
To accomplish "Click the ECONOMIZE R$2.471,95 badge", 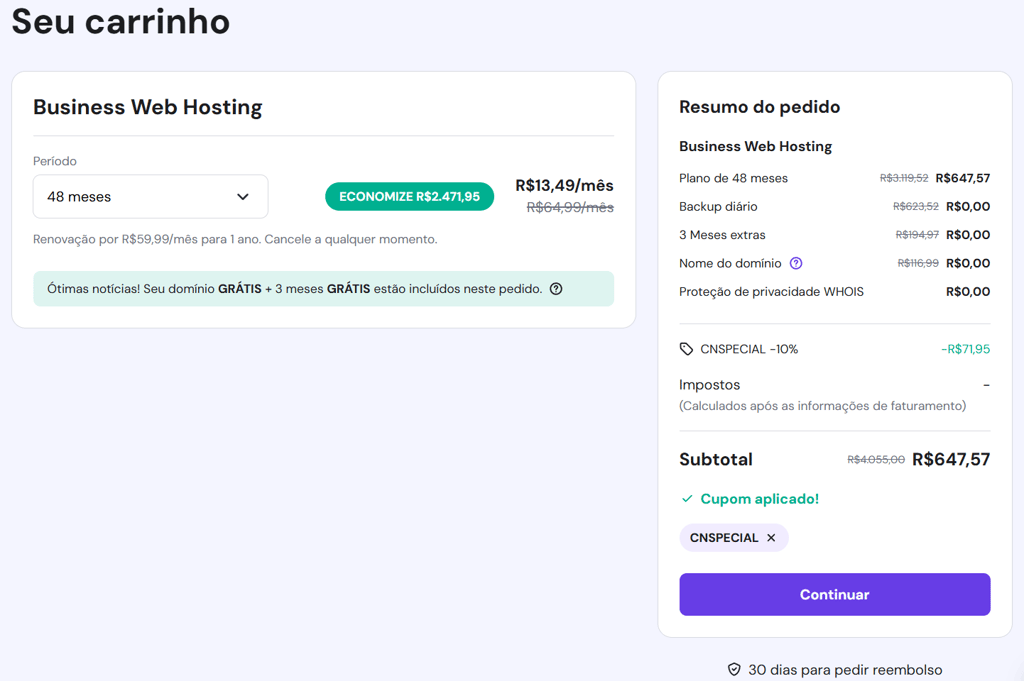I will [409, 197].
